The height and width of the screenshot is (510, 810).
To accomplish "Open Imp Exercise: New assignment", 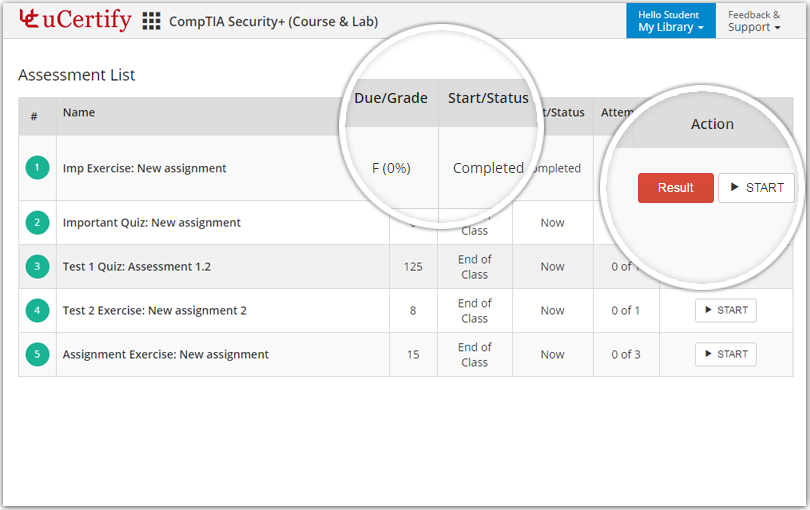I will coord(145,168).
